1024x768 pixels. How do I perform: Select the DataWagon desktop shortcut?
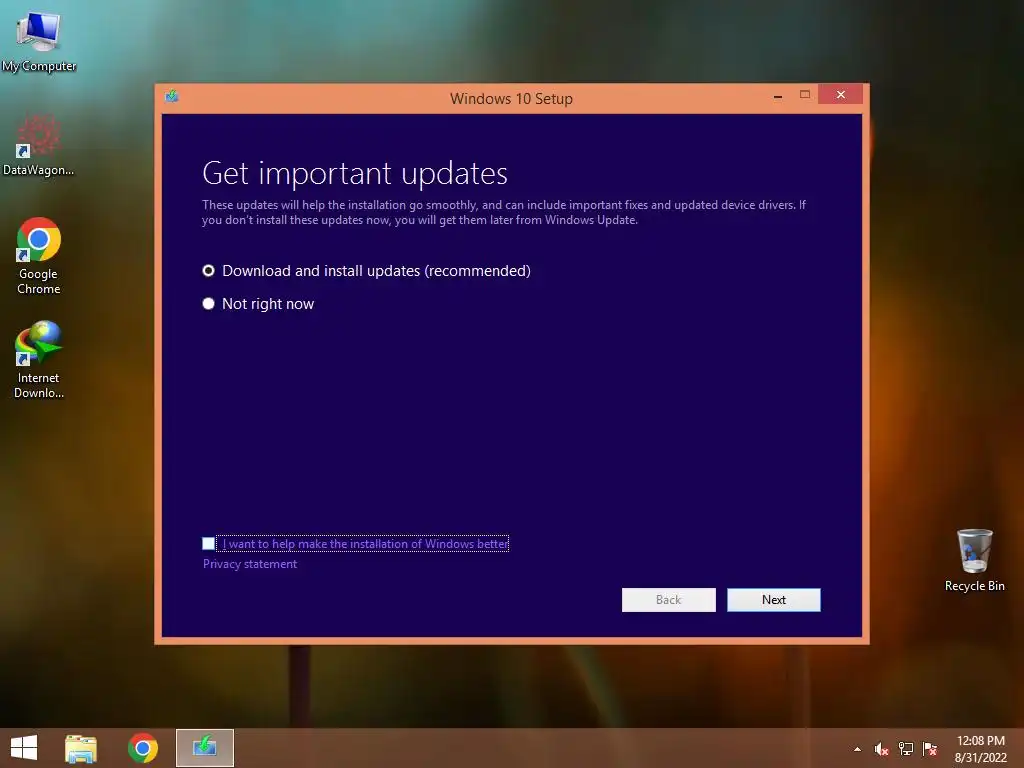coord(39,145)
